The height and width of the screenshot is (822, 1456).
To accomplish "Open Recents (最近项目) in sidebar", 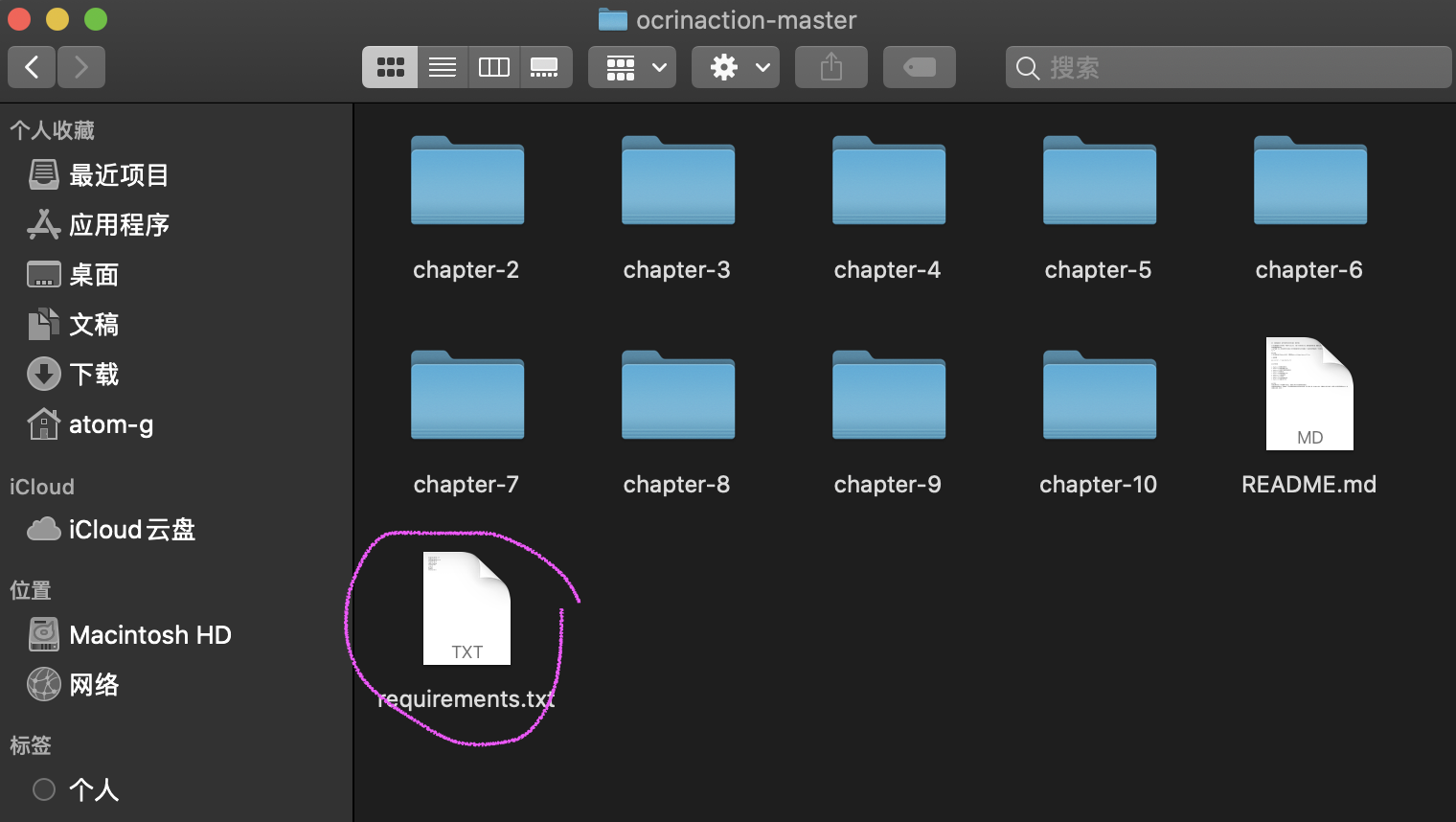I will (x=99, y=175).
